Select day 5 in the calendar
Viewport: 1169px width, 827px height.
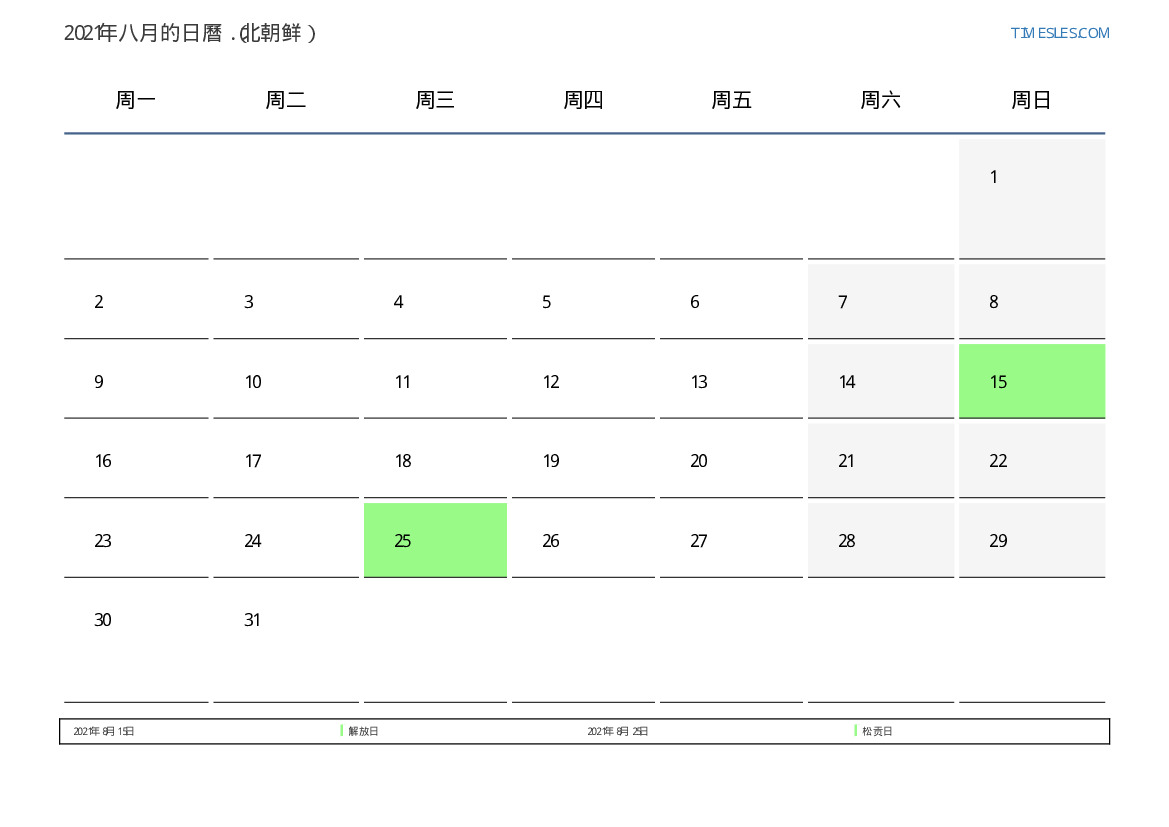(x=583, y=301)
